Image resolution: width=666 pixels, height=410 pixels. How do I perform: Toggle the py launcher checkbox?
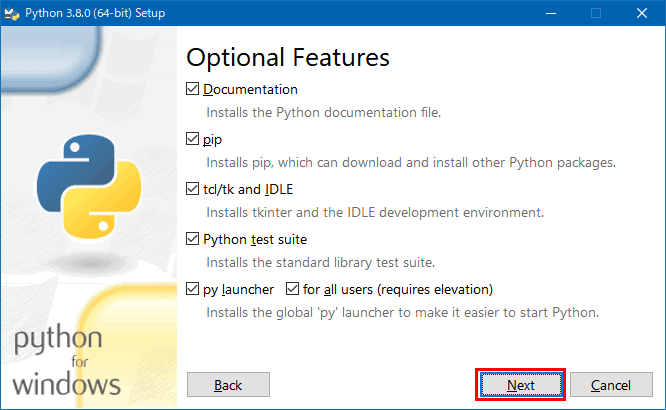point(192,289)
